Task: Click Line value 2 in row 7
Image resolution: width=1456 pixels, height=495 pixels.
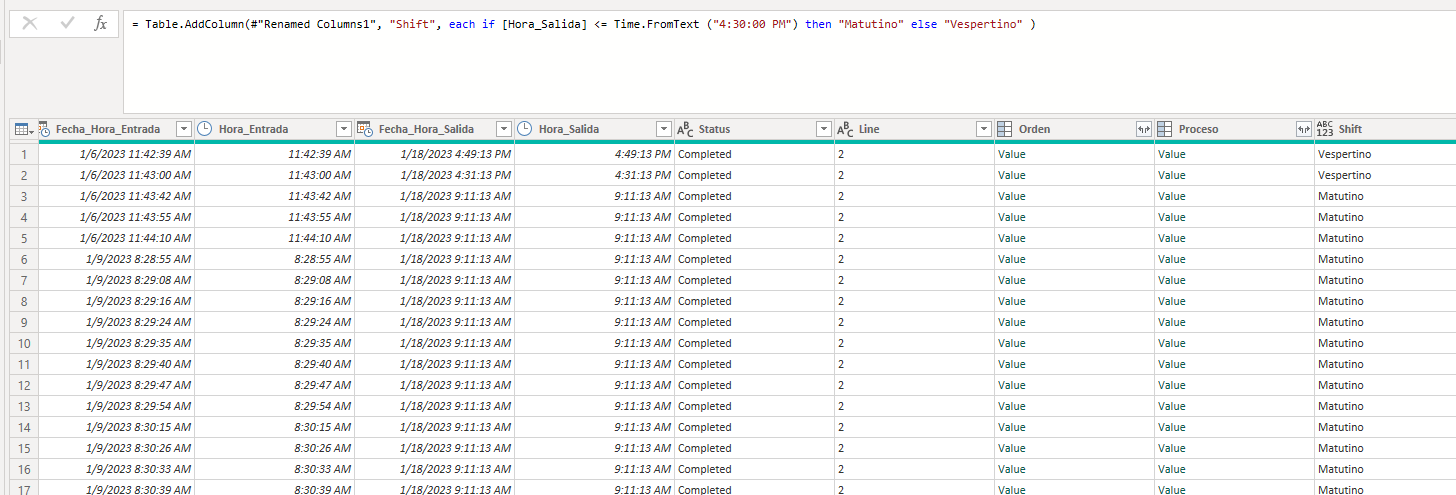Action: point(841,280)
